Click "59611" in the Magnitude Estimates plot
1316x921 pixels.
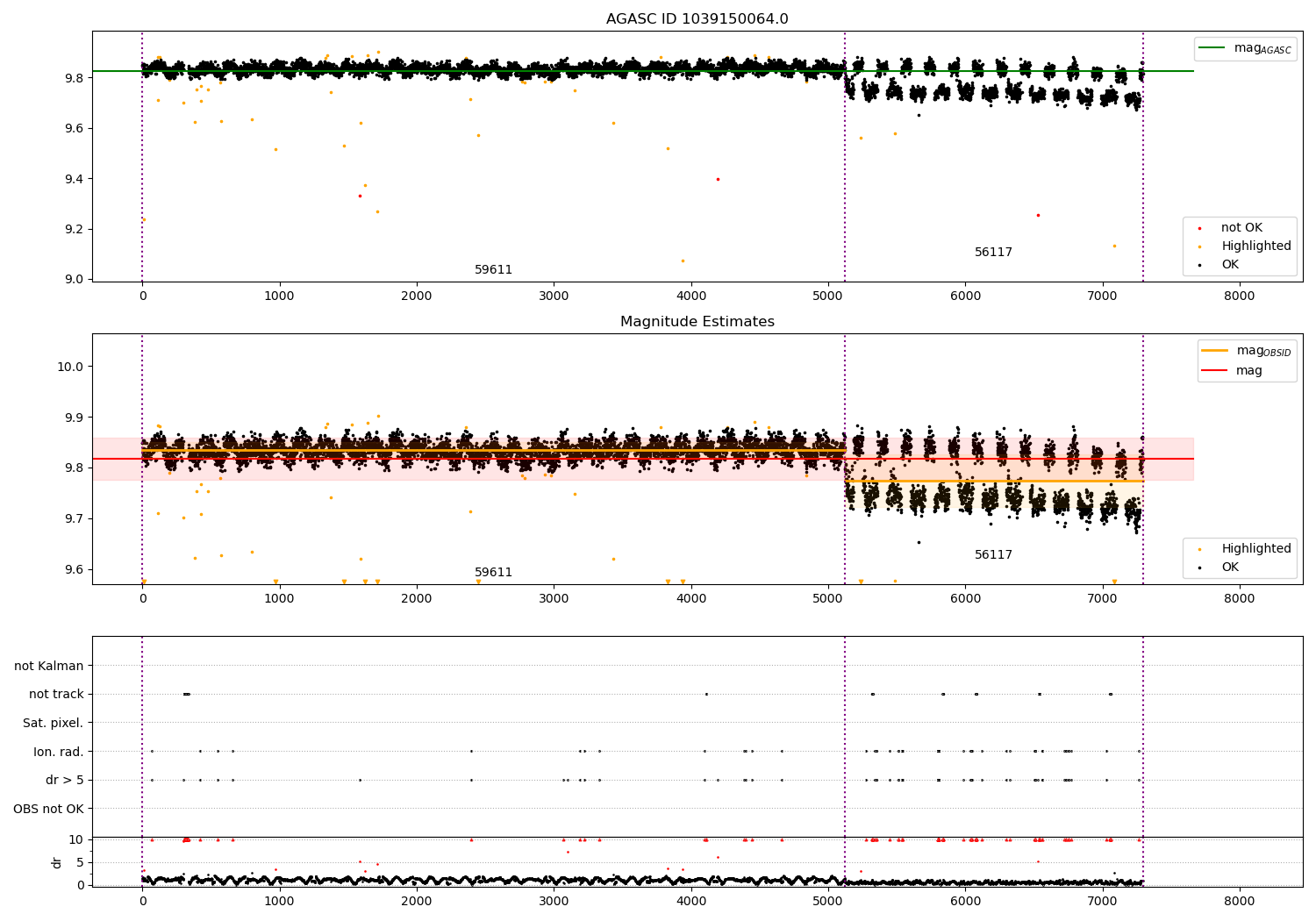(493, 573)
